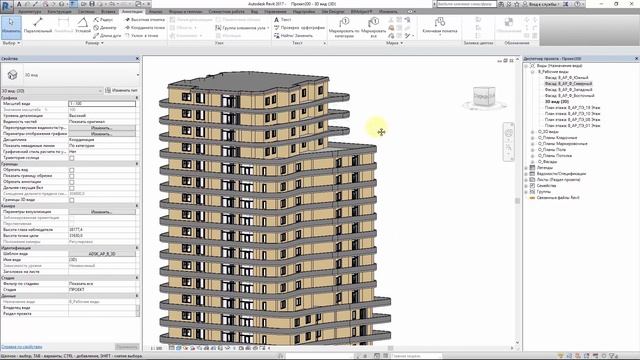Select Фасад: В_АР_Ф_Северный in browser

click(x=568, y=84)
